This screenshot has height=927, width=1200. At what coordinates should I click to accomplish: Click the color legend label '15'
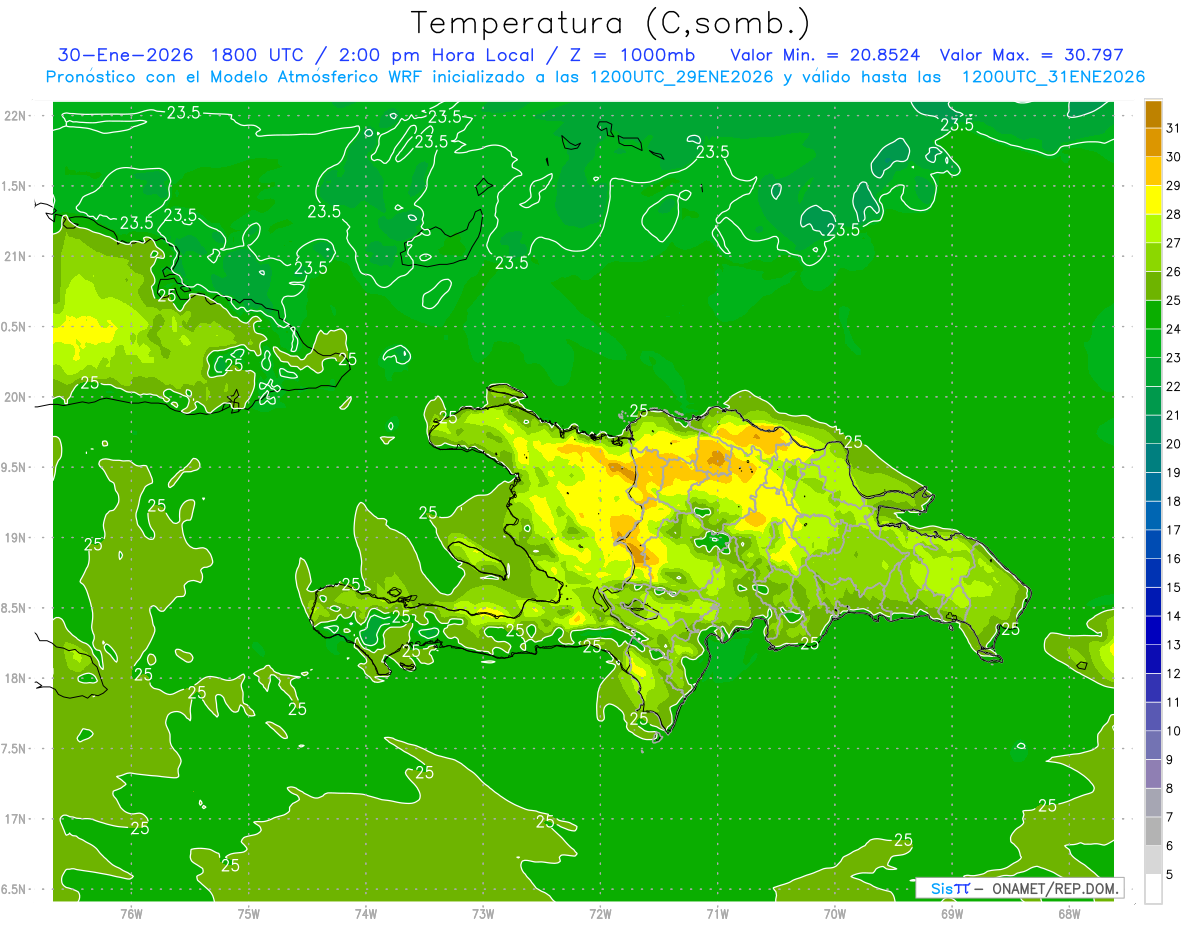1173,587
